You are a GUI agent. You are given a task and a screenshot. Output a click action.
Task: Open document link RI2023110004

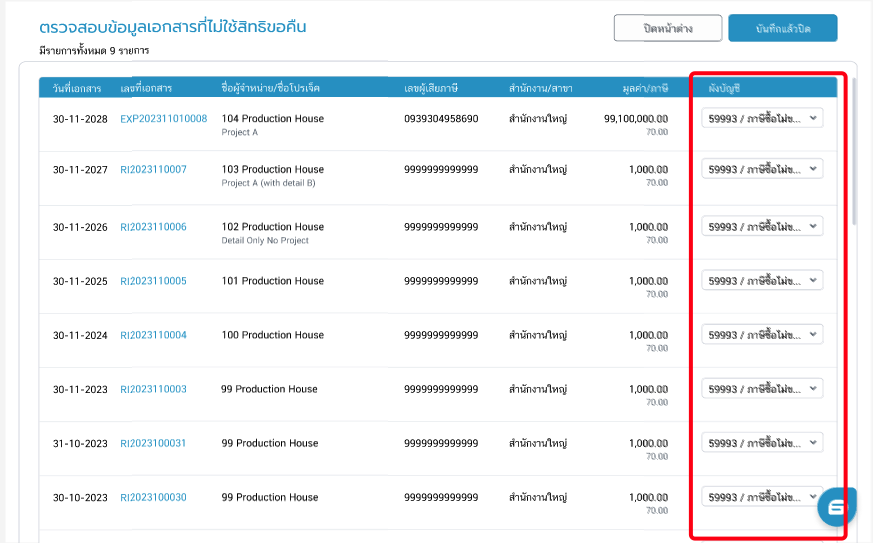tap(153, 335)
